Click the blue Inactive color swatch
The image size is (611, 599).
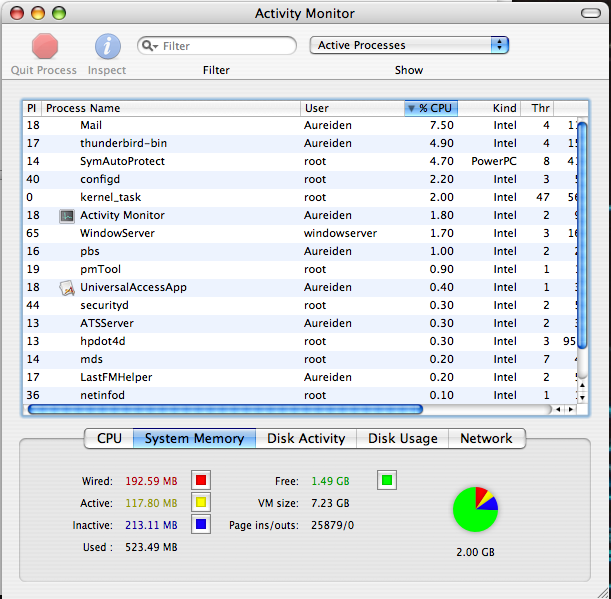(201, 524)
